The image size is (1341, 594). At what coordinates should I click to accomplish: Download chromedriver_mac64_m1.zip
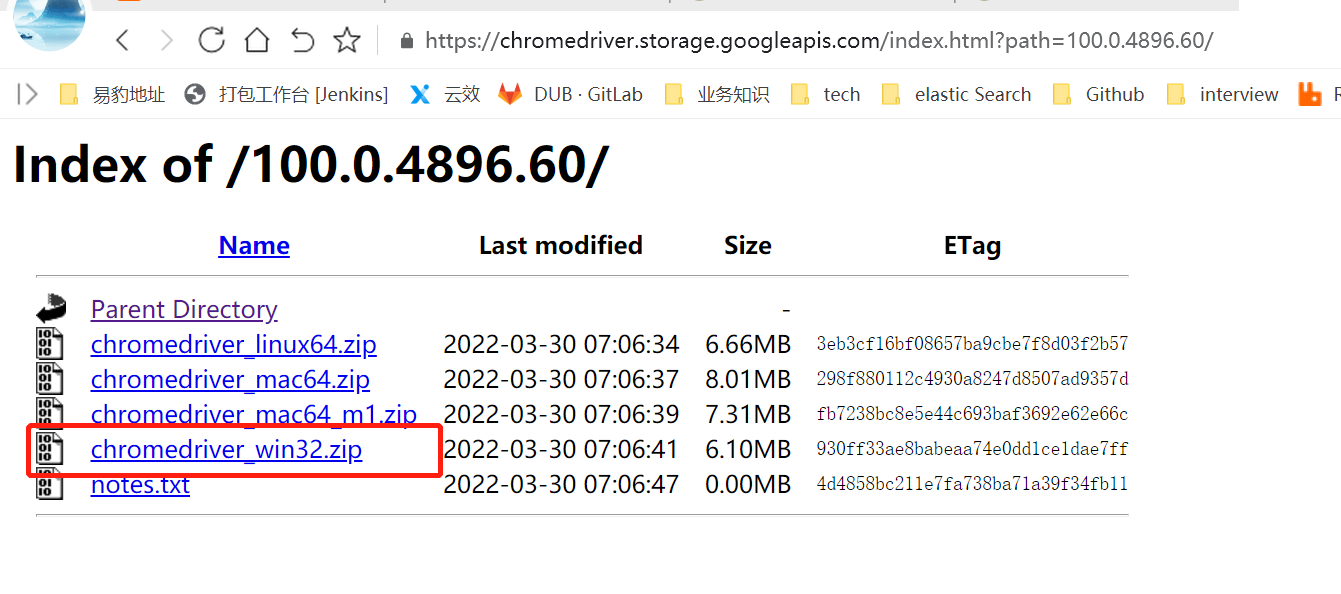click(253, 414)
